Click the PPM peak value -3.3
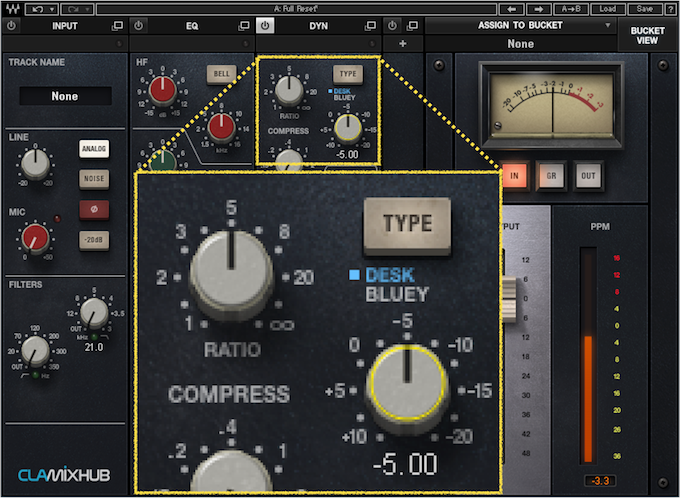 (x=601, y=481)
